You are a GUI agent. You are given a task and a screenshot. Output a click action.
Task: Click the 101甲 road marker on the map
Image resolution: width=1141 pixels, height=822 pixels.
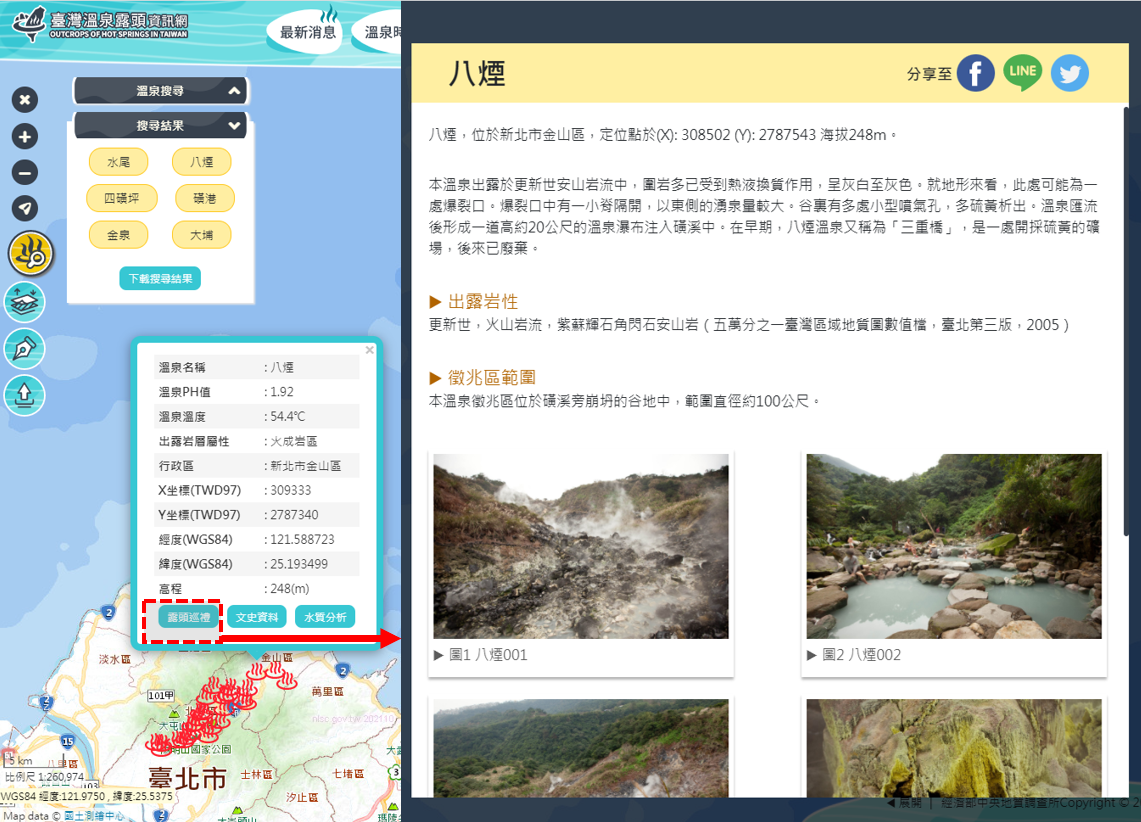(x=161, y=695)
